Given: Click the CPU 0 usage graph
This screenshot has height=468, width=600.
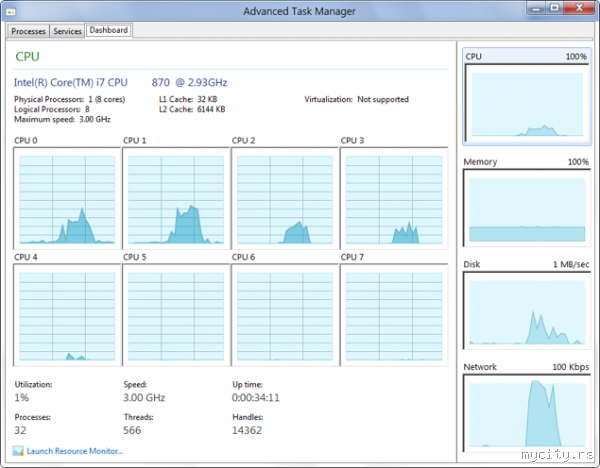Looking at the screenshot, I should [67, 199].
